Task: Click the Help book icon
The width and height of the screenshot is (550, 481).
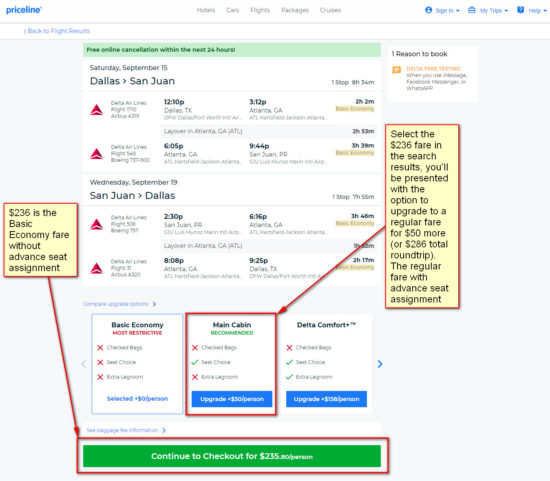Action: pyautogui.click(x=521, y=10)
